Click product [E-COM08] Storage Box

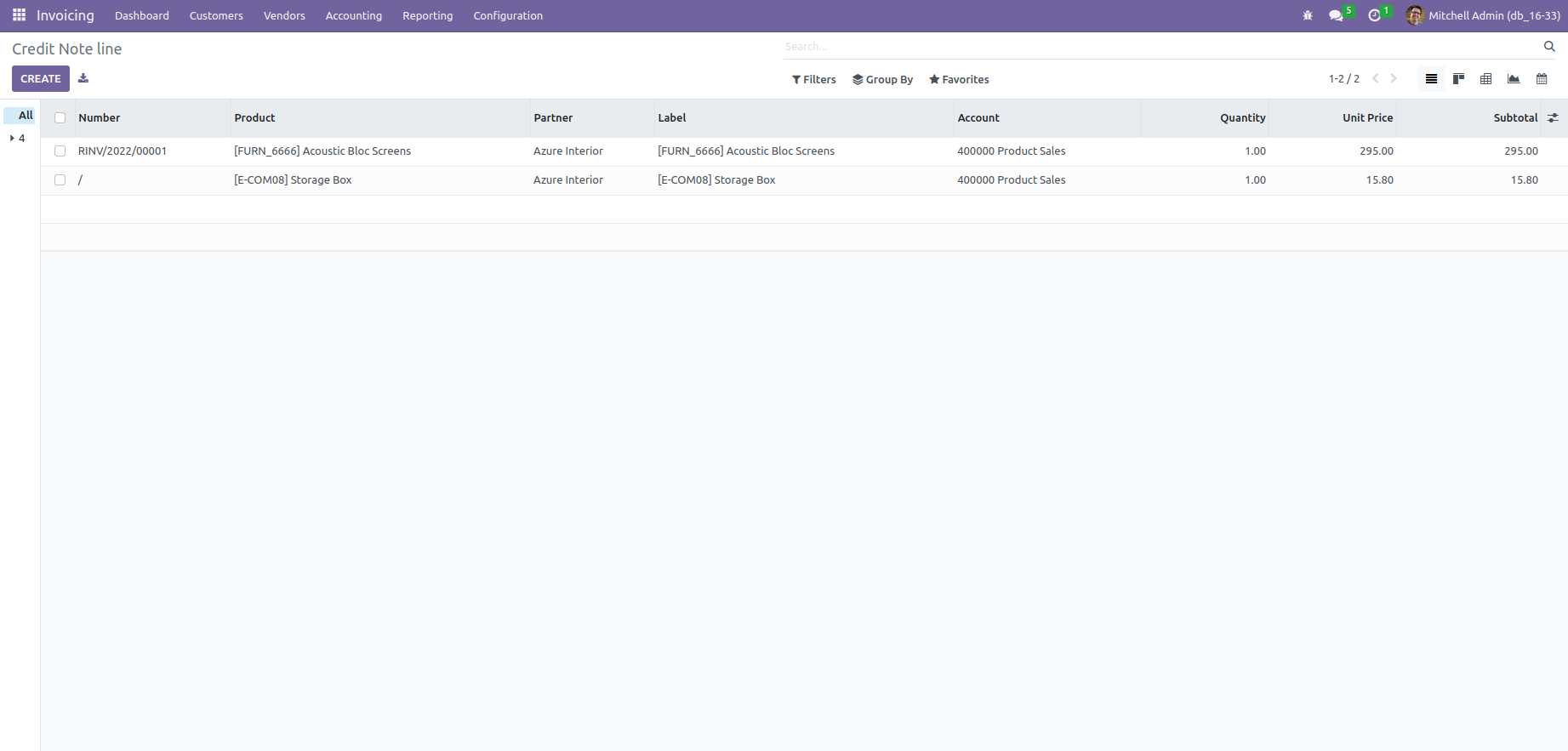coord(293,180)
